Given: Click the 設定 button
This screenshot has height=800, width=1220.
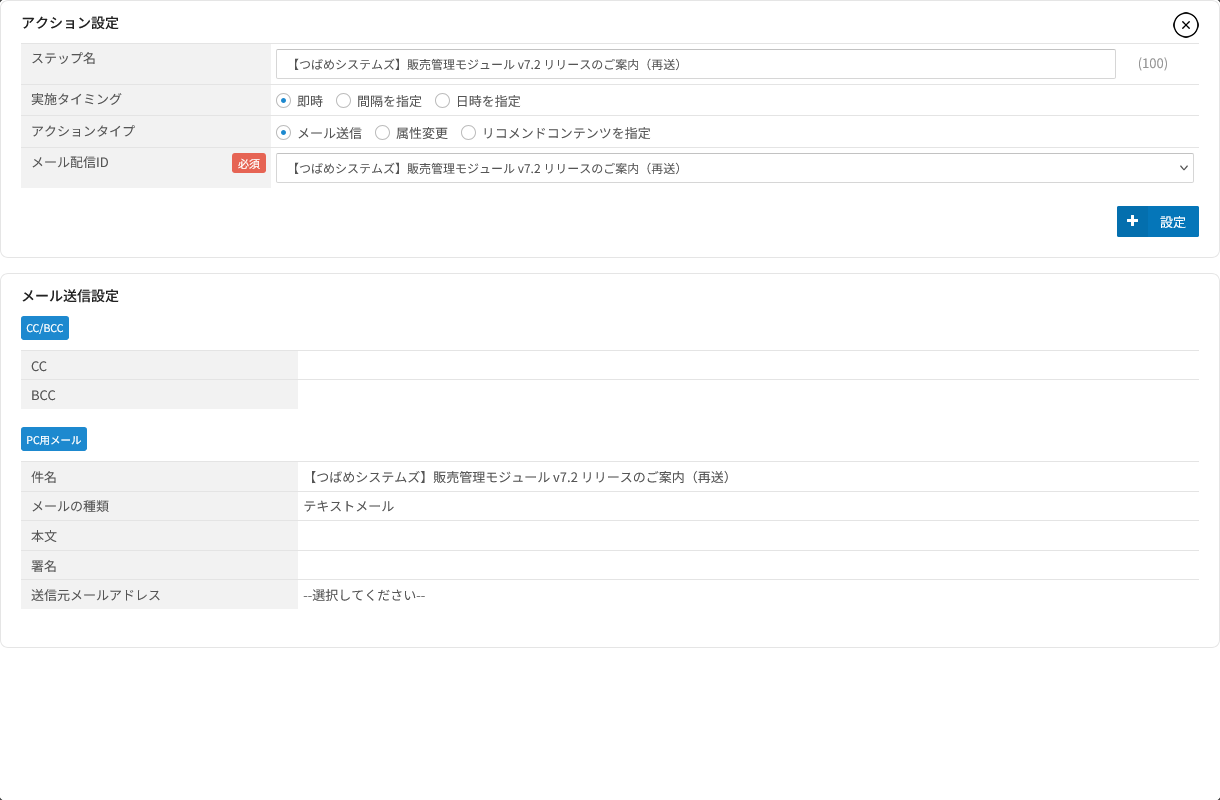Looking at the screenshot, I should [x=1158, y=222].
